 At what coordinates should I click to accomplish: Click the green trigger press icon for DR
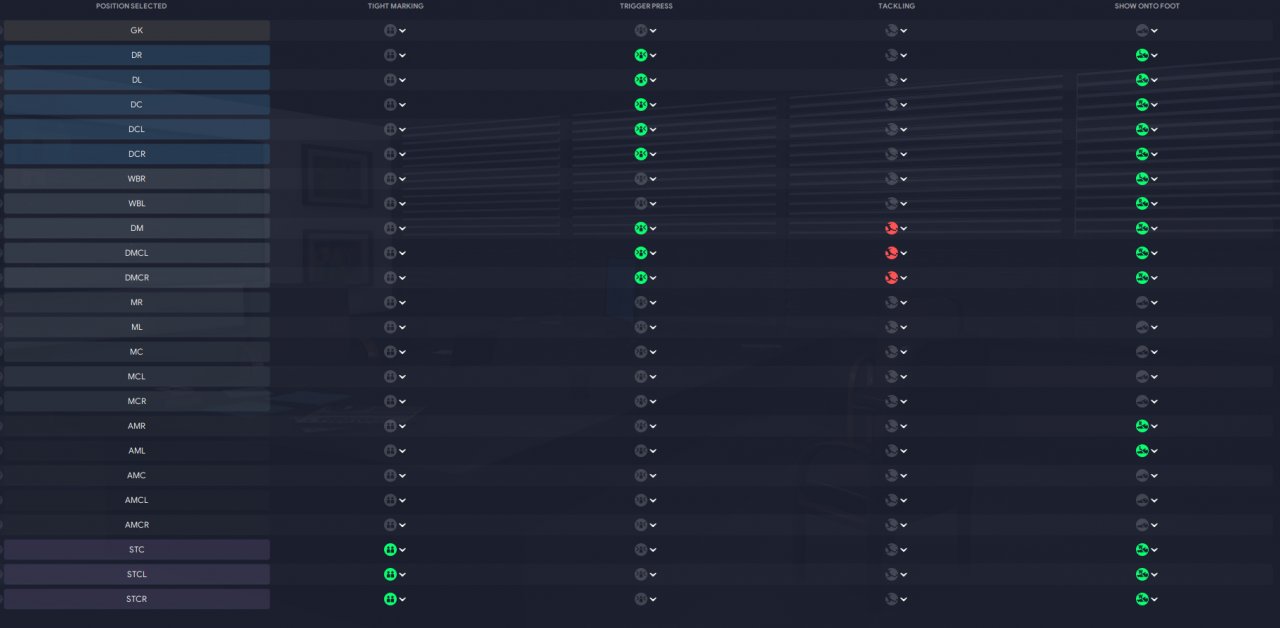641,55
